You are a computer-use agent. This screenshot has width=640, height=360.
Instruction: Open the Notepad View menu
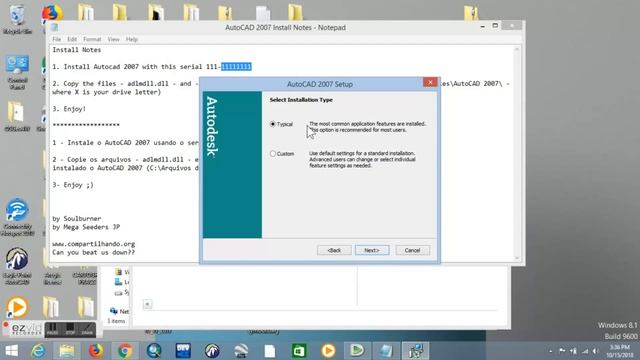(113, 39)
